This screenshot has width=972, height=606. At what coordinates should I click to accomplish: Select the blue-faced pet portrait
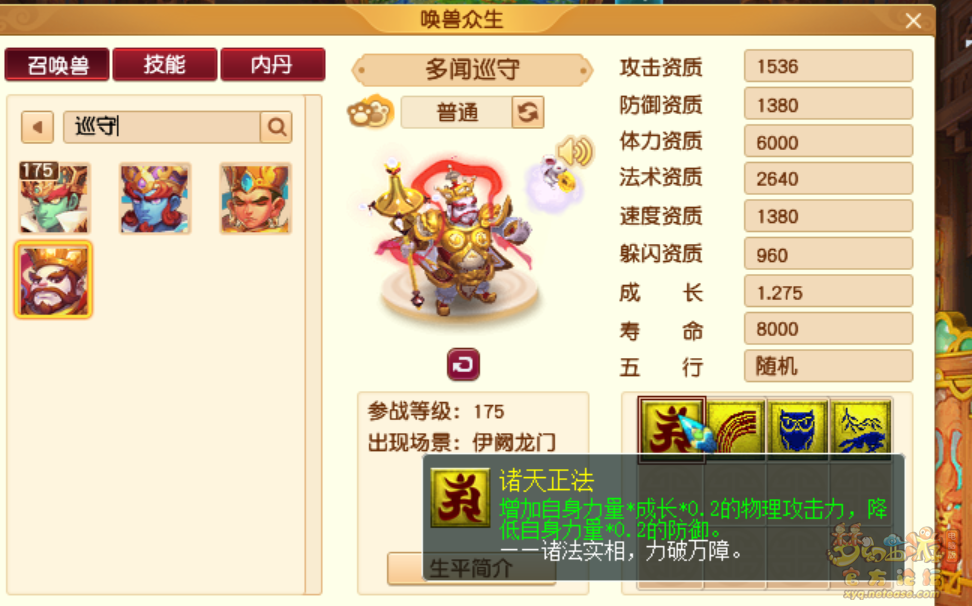155,198
